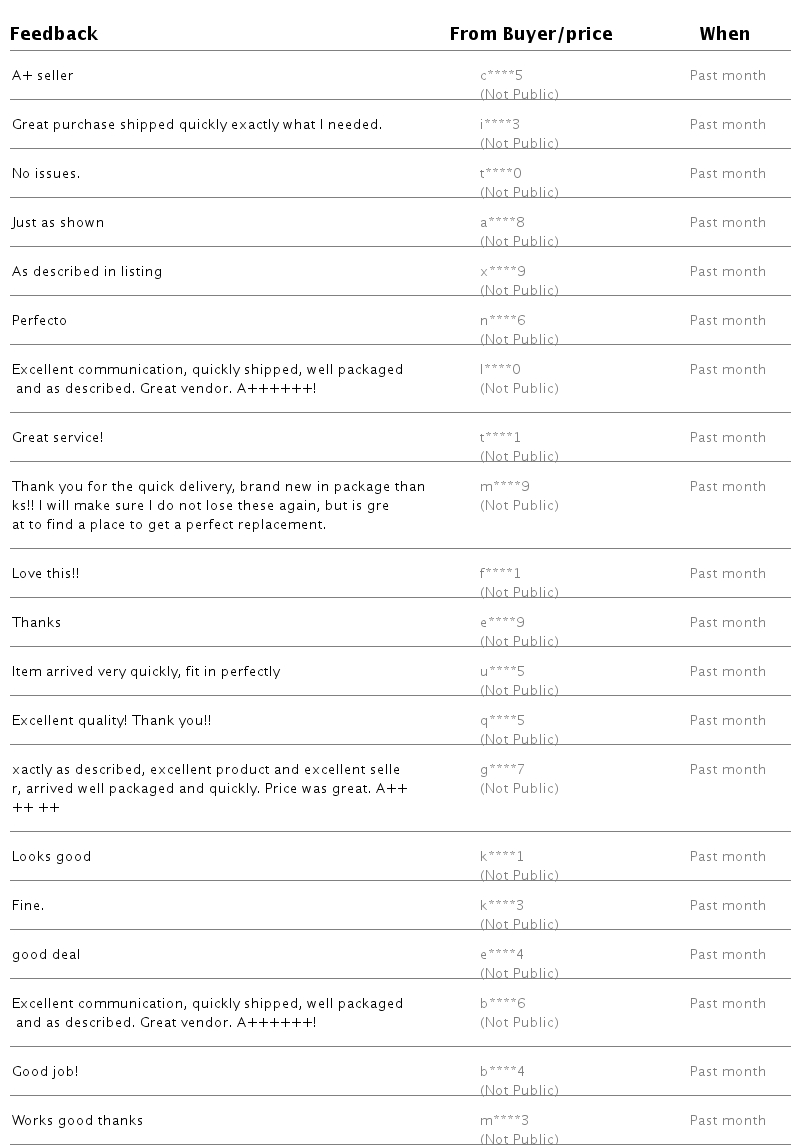Screen dimensions: 800x1145
Task: Click the Feedback column header
Action: coord(54,34)
